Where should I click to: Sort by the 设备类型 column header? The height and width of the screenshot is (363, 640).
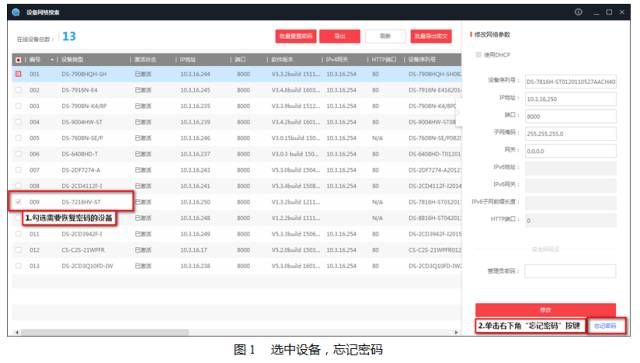(72, 60)
